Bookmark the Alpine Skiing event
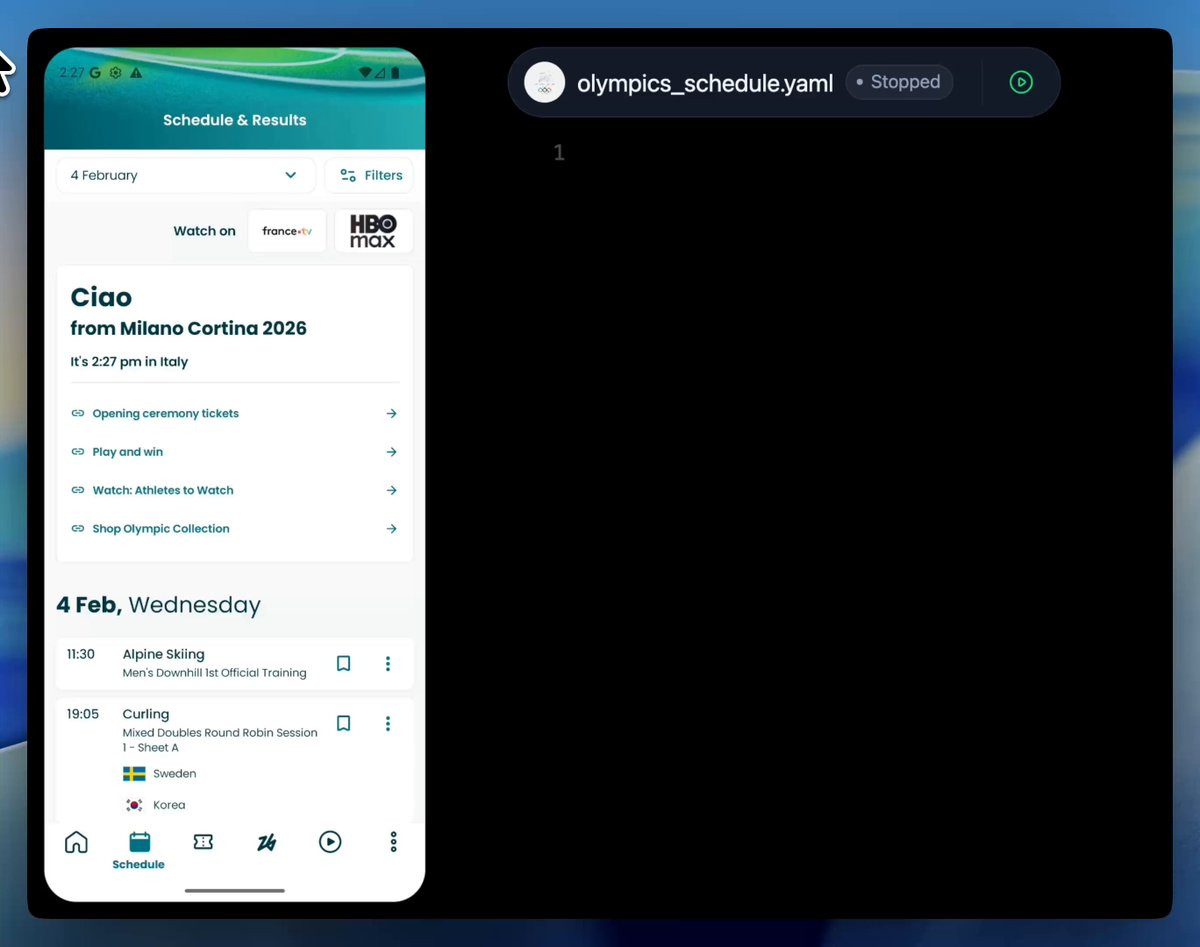Viewport: 1200px width, 947px height. click(343, 663)
